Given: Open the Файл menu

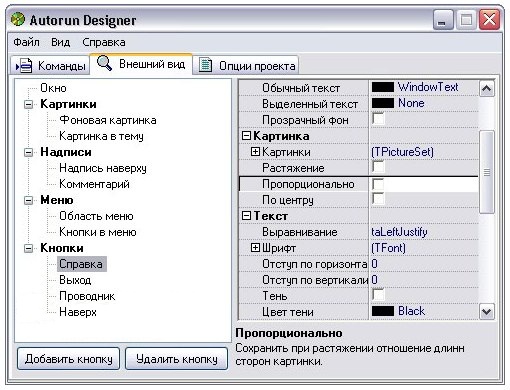Looking at the screenshot, I should (x=26, y=42).
